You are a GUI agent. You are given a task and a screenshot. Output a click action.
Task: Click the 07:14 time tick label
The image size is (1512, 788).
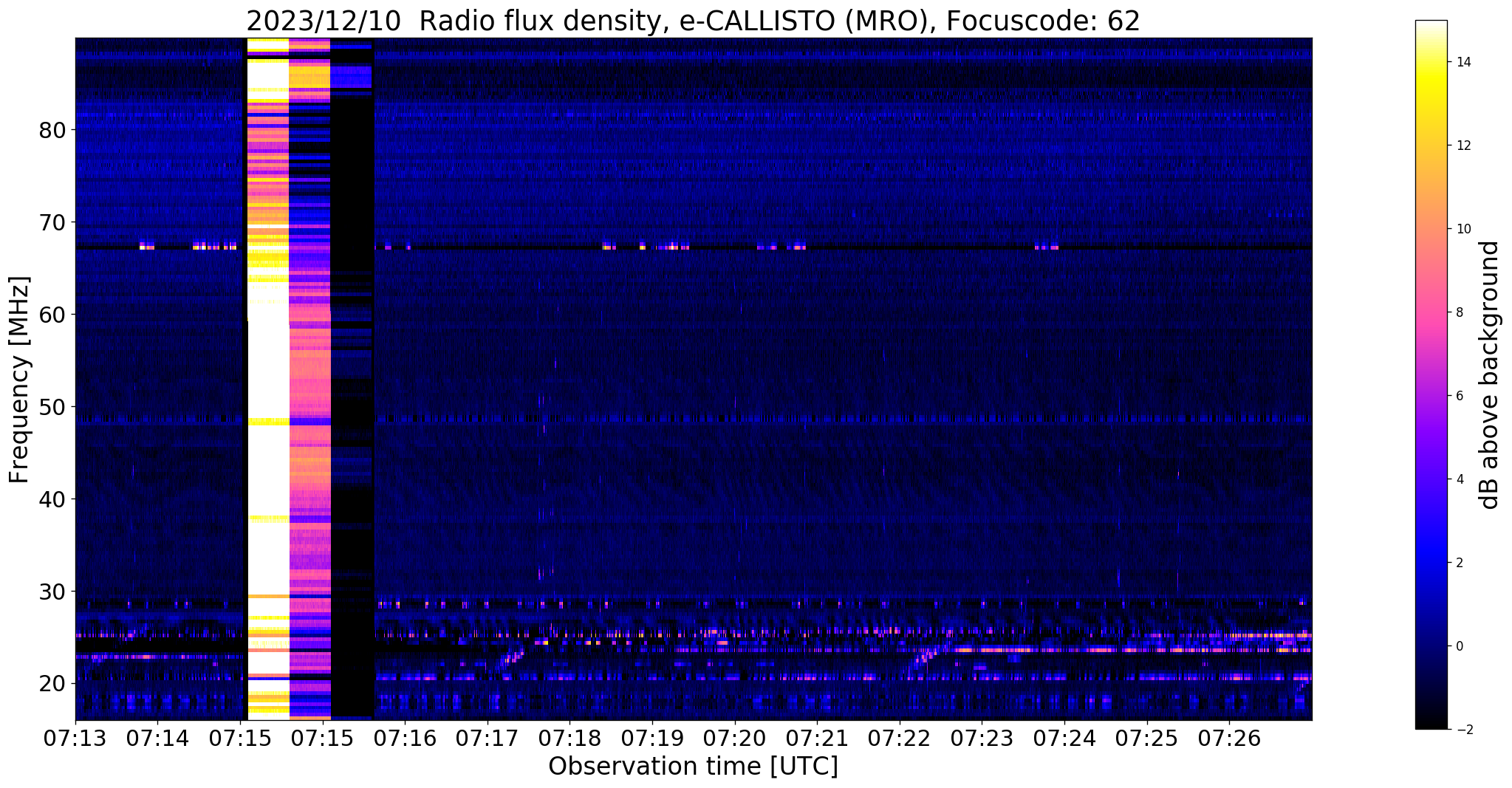pyautogui.click(x=157, y=739)
